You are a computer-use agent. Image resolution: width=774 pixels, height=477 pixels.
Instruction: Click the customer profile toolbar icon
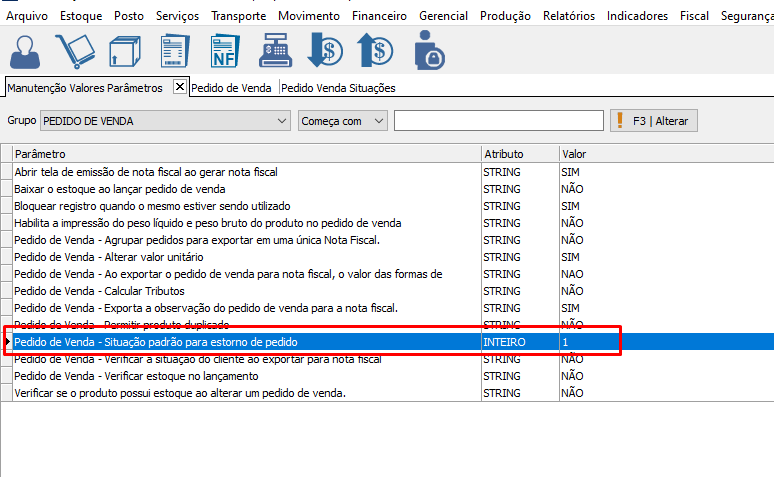[26, 50]
